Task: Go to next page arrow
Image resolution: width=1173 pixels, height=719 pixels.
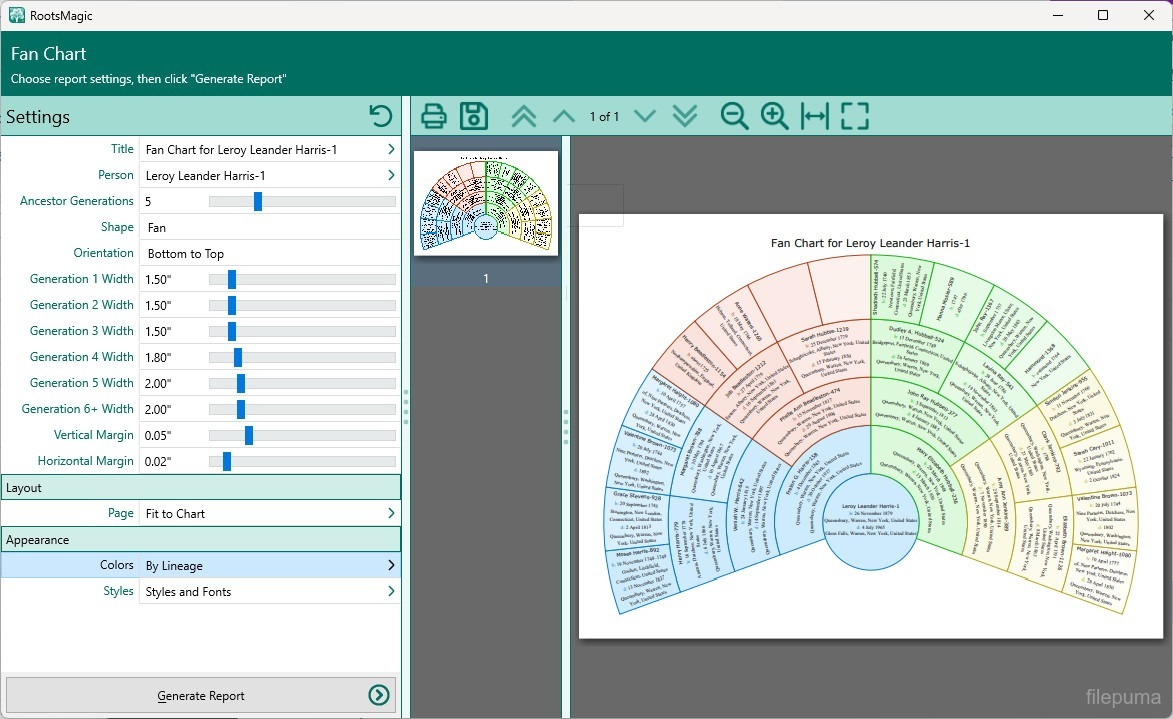Action: point(645,116)
